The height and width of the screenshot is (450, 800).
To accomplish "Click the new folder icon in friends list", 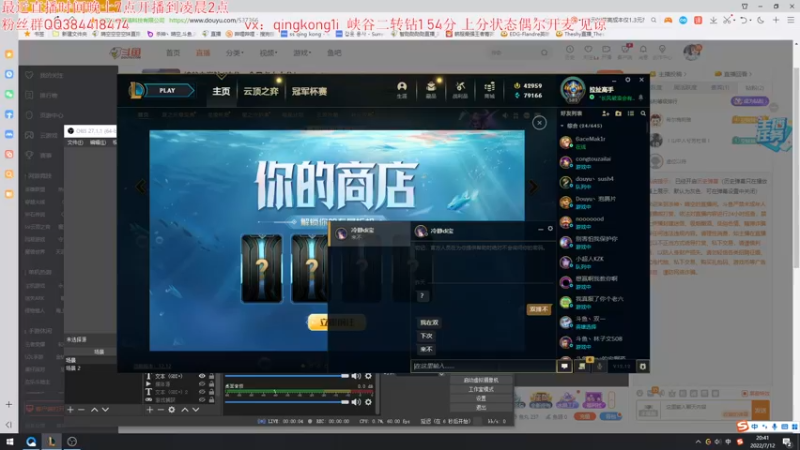I will (x=618, y=113).
